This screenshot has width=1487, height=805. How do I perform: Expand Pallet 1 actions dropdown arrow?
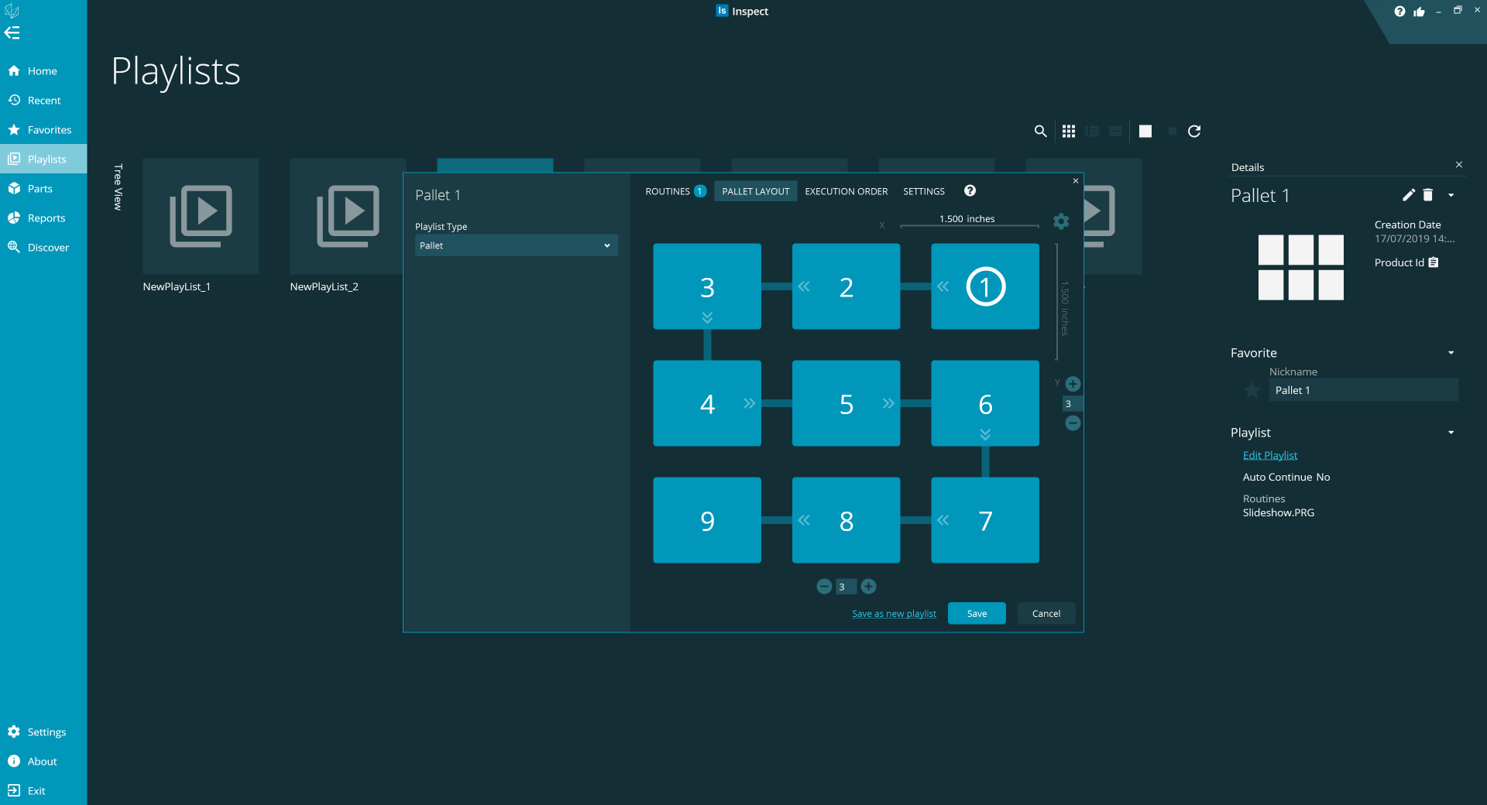[x=1451, y=195]
